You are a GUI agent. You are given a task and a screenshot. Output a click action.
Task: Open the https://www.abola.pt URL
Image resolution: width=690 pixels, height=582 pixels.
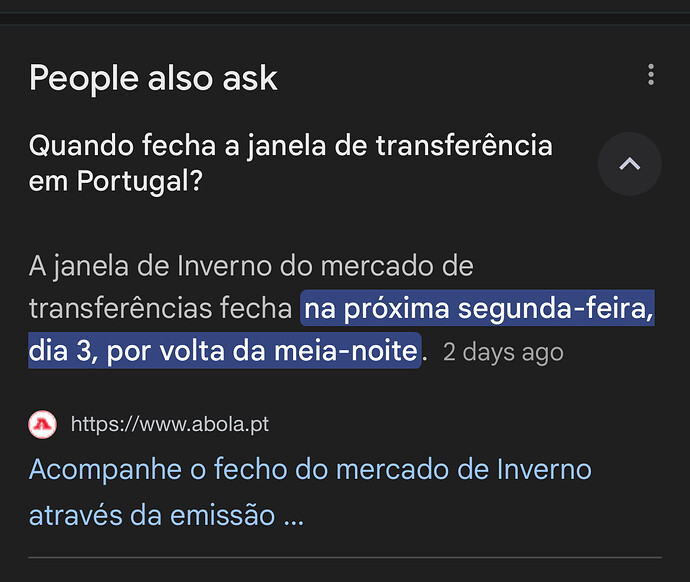coord(170,425)
